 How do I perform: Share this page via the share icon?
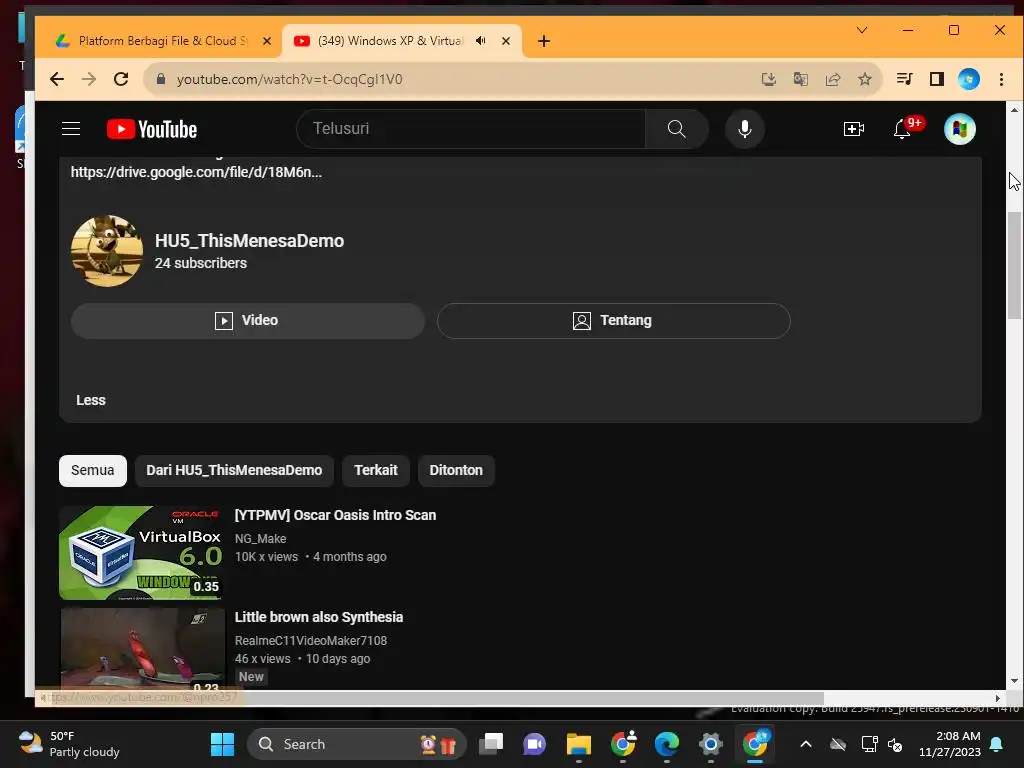tap(833, 79)
